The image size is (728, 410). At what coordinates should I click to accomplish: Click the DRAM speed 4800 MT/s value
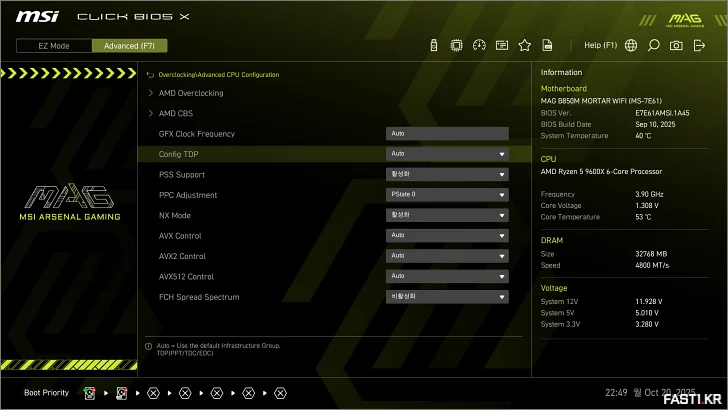coord(652,266)
